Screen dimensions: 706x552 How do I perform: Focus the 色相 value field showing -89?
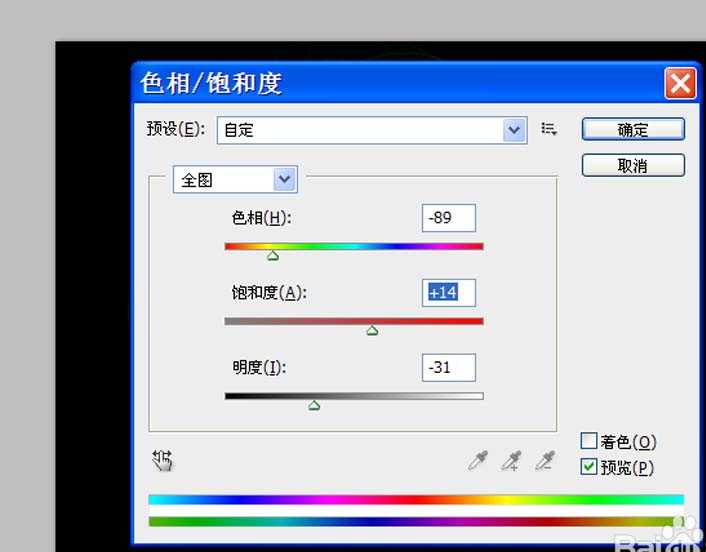point(448,218)
